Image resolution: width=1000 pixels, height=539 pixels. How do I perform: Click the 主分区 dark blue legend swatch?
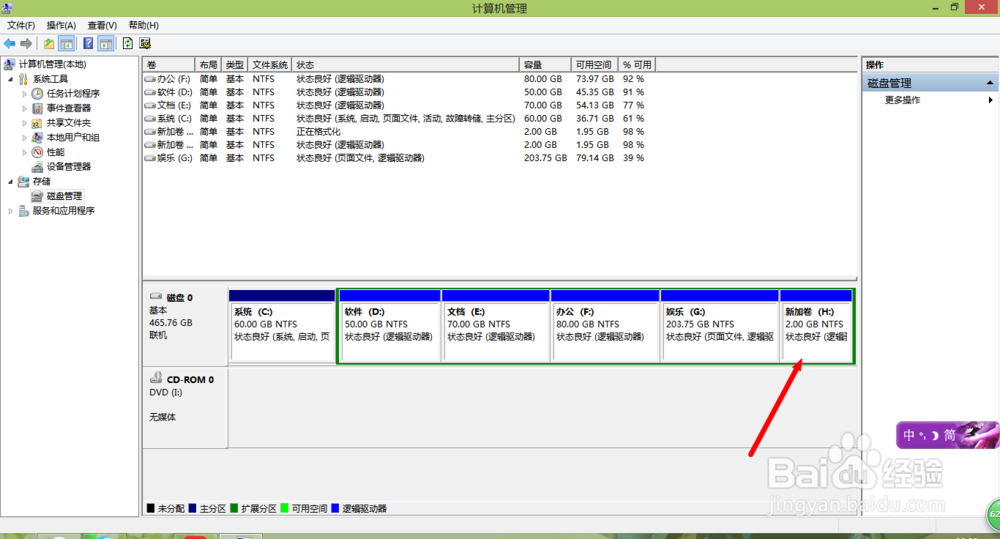coord(192,508)
